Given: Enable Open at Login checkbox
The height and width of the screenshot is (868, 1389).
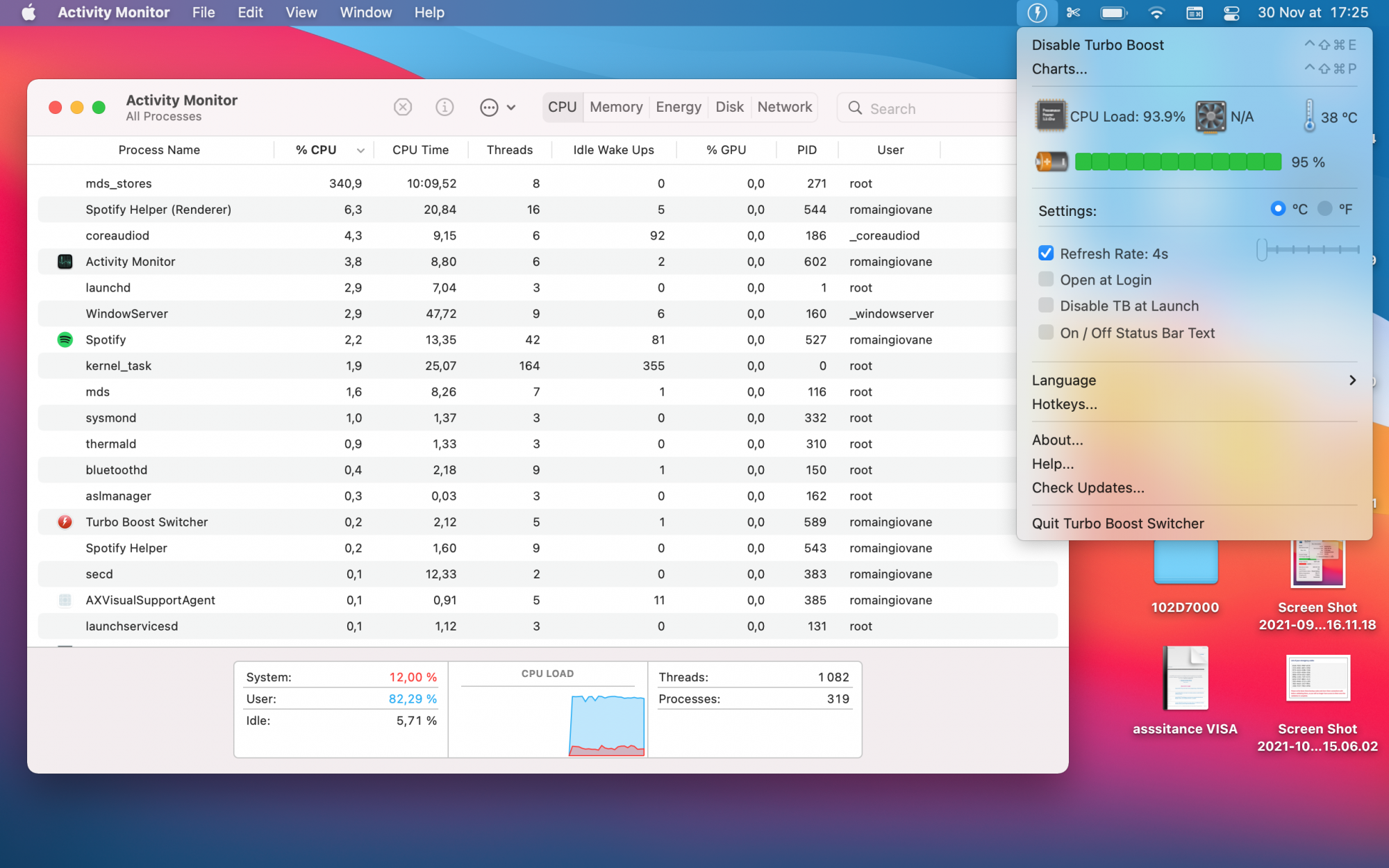Looking at the screenshot, I should (1046, 280).
